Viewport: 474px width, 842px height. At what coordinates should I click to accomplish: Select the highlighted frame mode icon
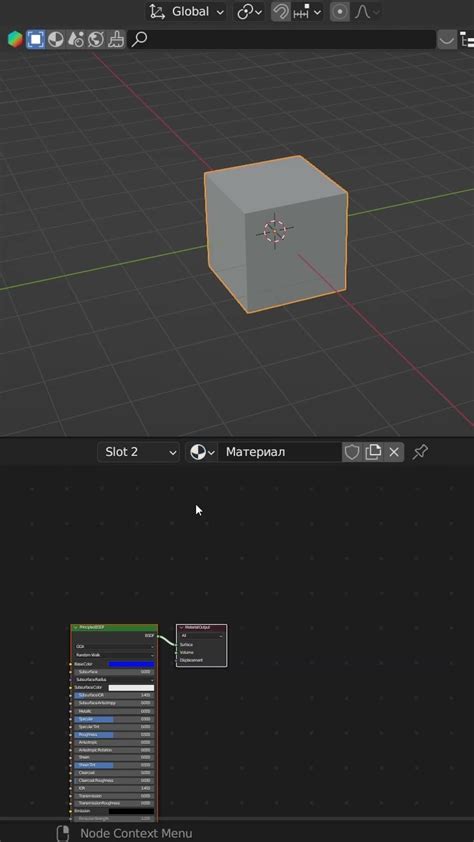pos(35,39)
